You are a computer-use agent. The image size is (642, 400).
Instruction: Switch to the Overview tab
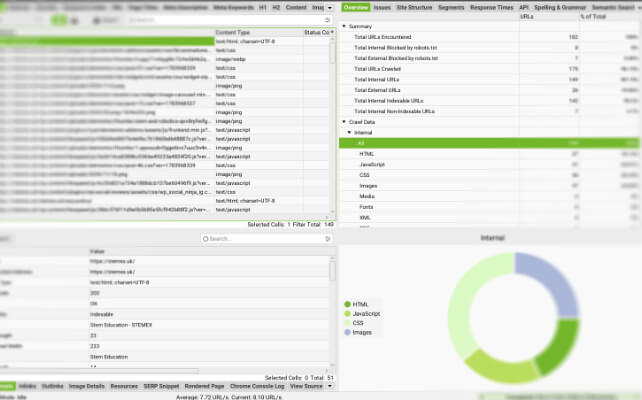click(356, 7)
